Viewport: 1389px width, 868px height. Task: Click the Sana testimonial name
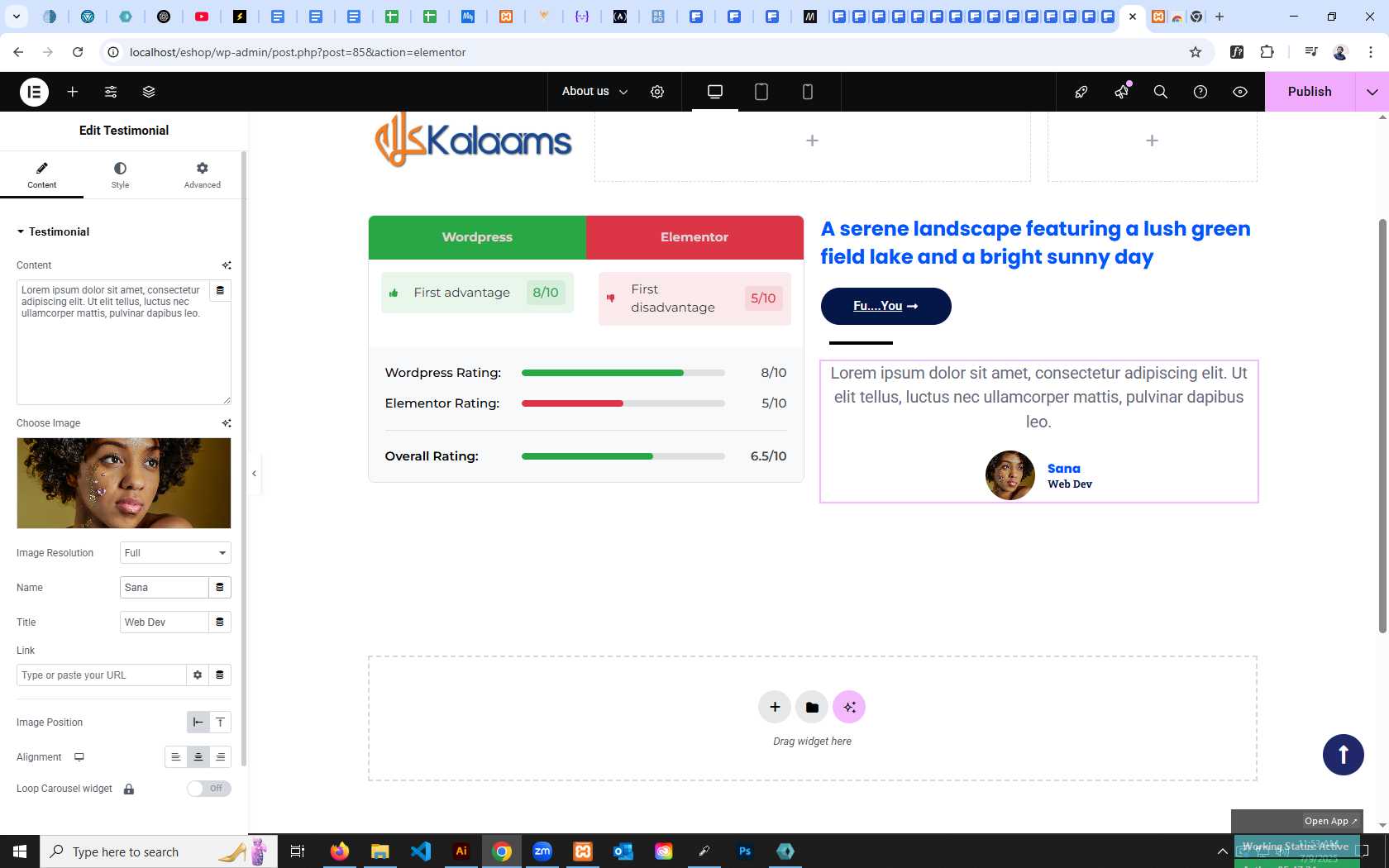pos(1064,469)
